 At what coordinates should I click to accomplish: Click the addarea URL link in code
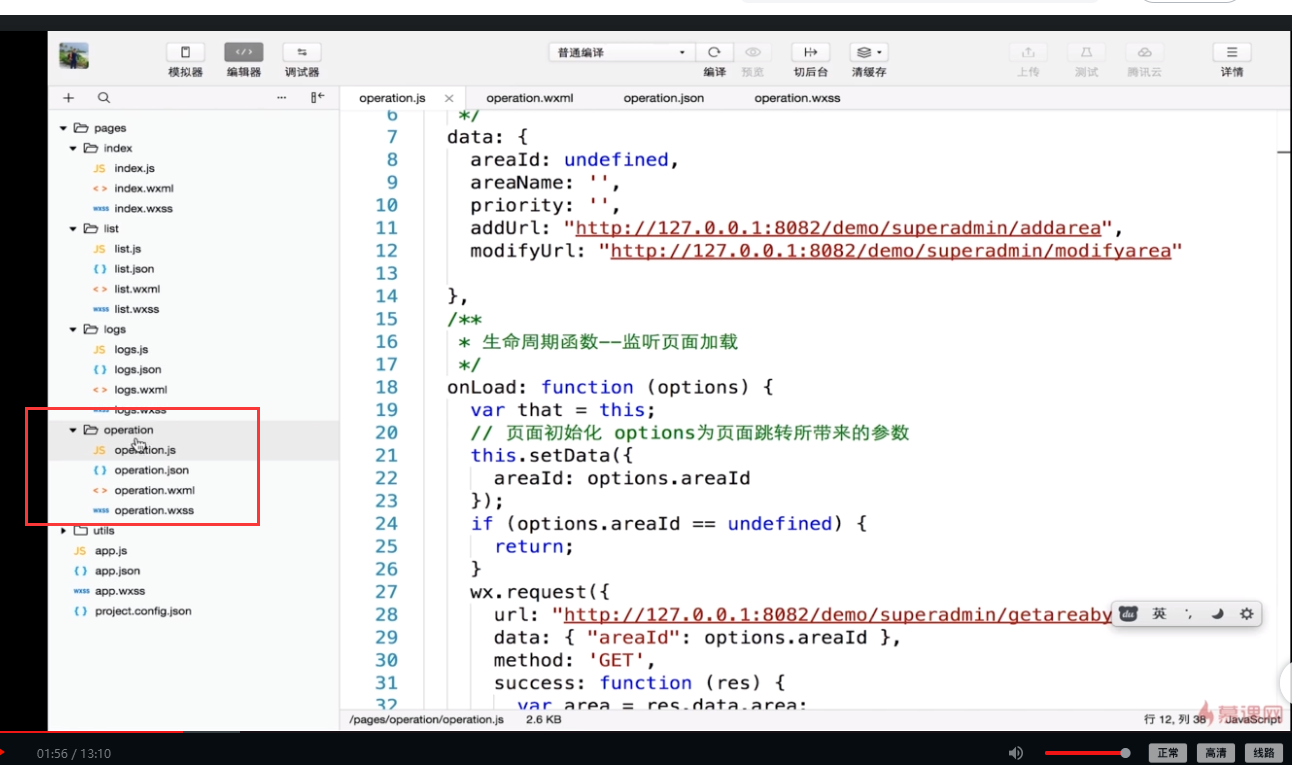pyautogui.click(x=839, y=228)
